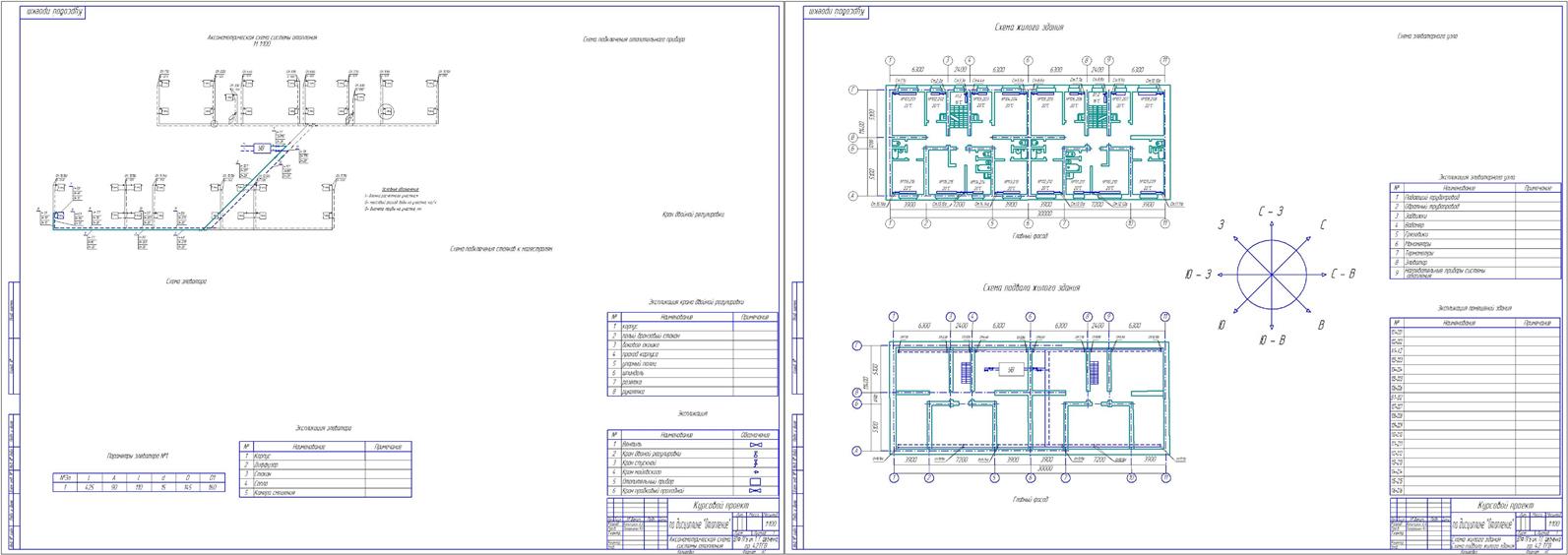Click the row "Термометры"
Viewport: 1568px width, 555px height.
[x=1476, y=252]
